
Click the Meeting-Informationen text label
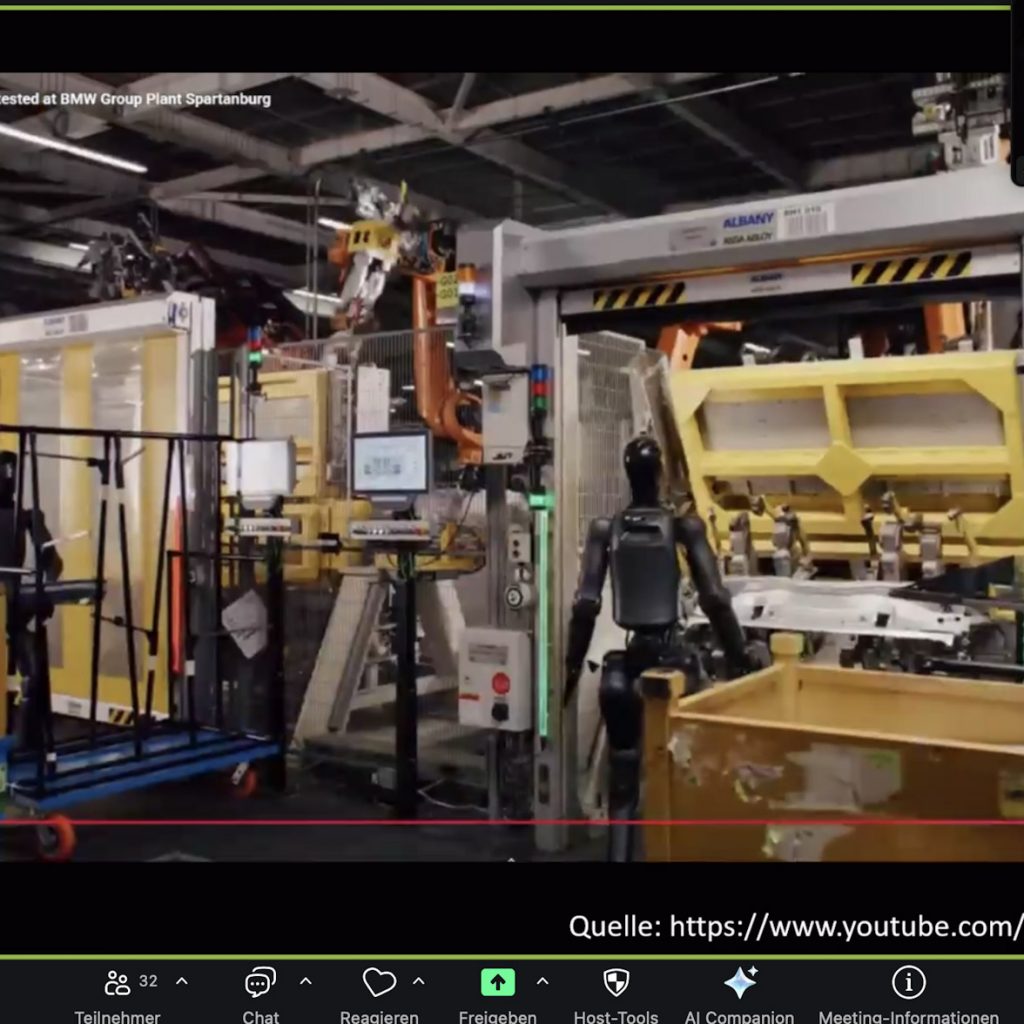[908, 1016]
